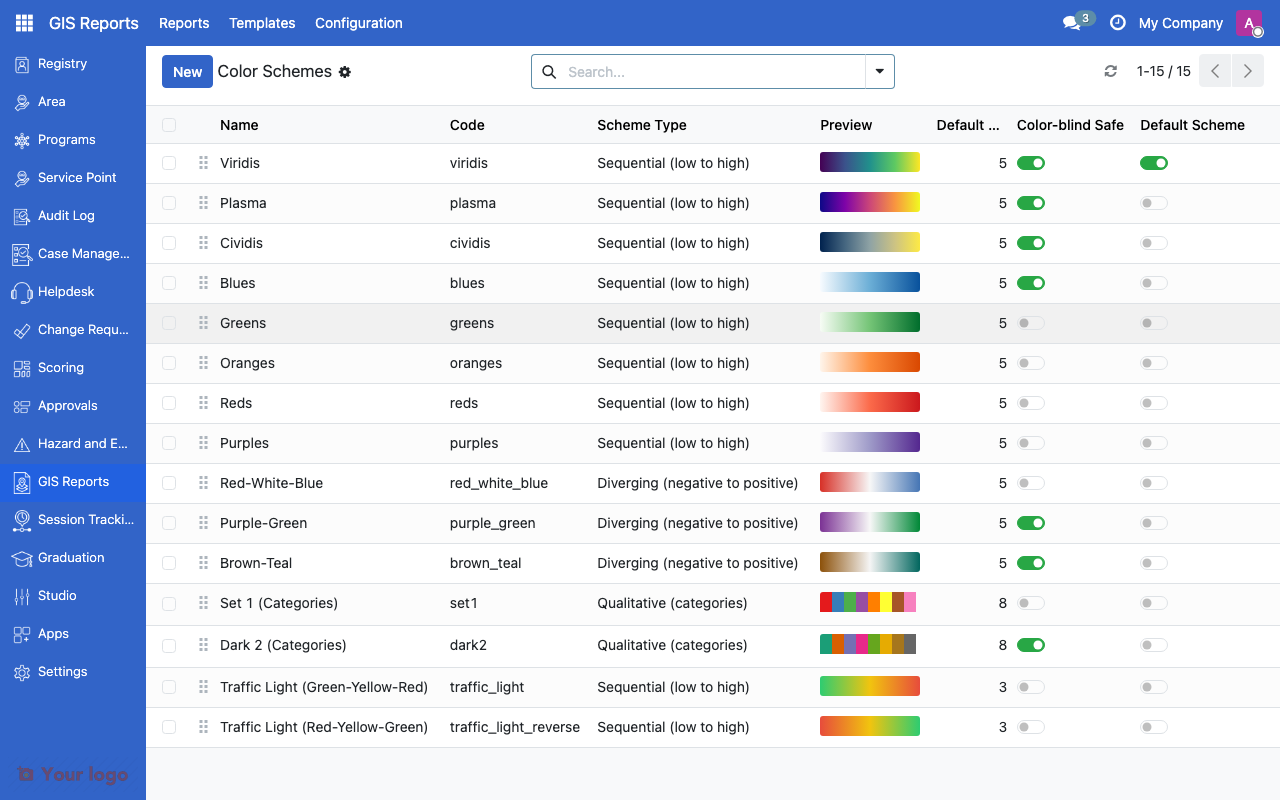Select GIS Reports in the sidebar
This screenshot has height=800, width=1280.
pyautogui.click(x=73, y=482)
